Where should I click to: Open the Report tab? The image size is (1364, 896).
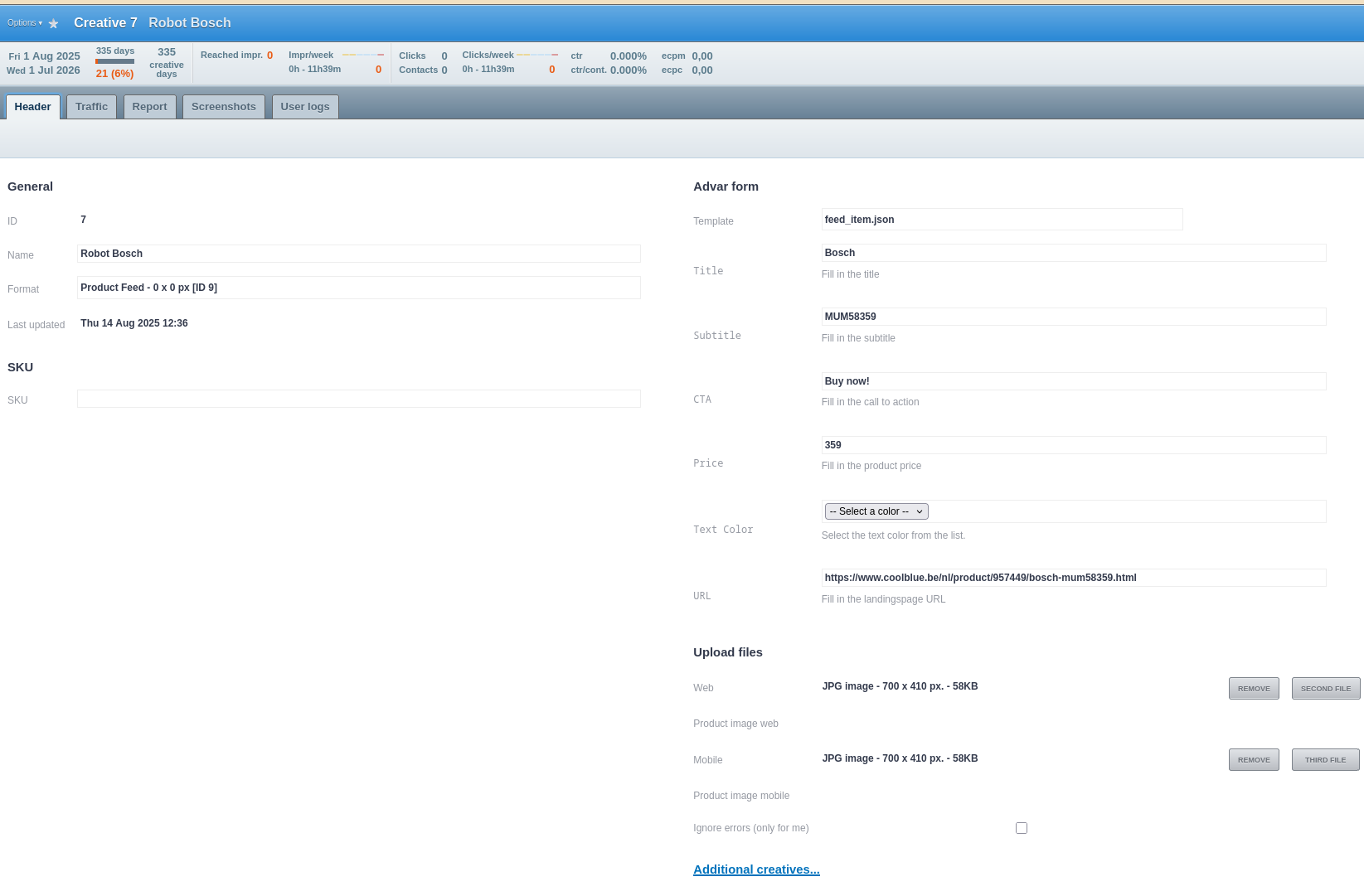149,107
